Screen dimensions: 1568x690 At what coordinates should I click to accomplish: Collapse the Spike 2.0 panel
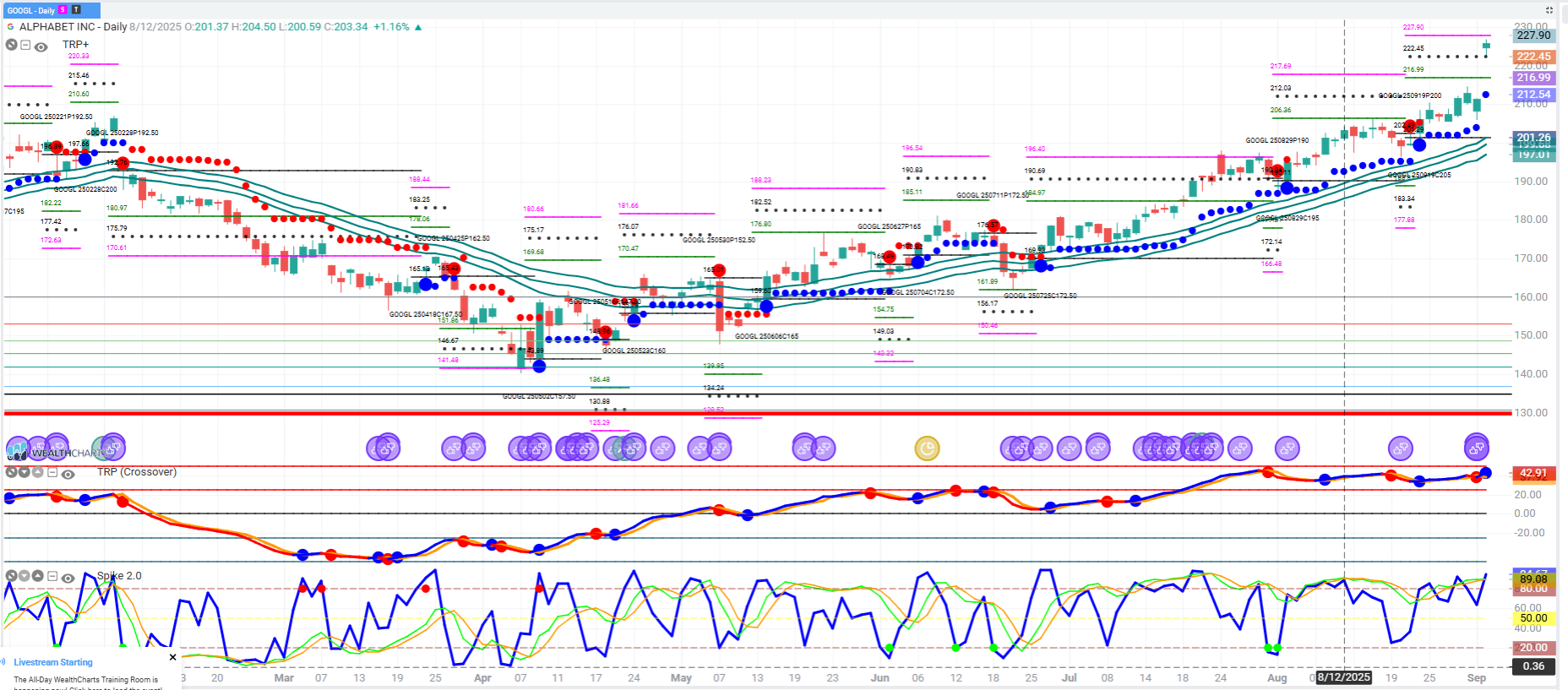52,577
